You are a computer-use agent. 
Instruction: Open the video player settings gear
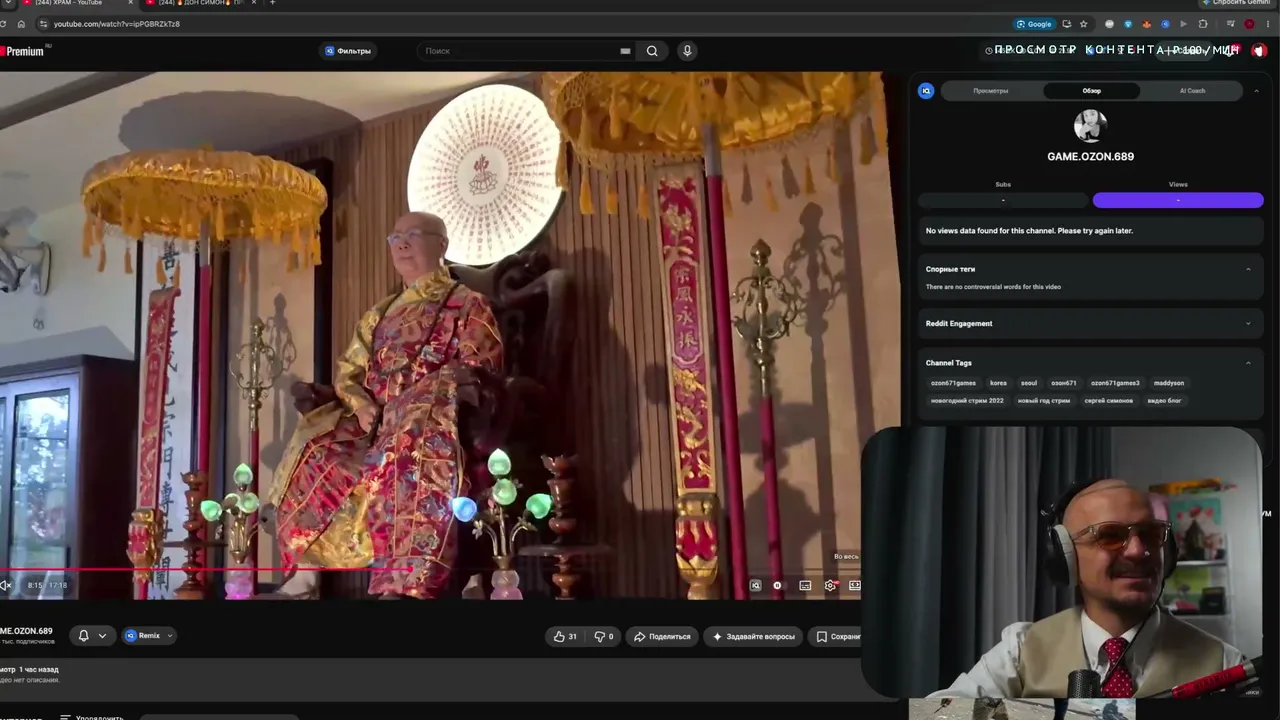point(830,586)
